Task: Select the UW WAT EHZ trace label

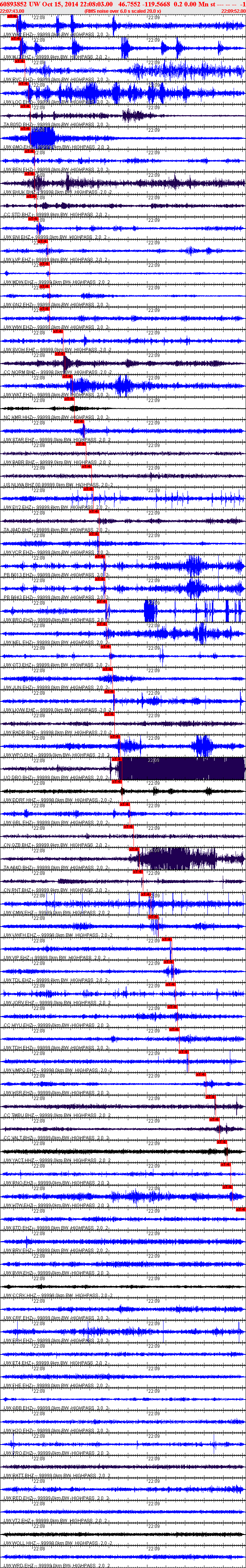Action: pyautogui.click(x=57, y=394)
